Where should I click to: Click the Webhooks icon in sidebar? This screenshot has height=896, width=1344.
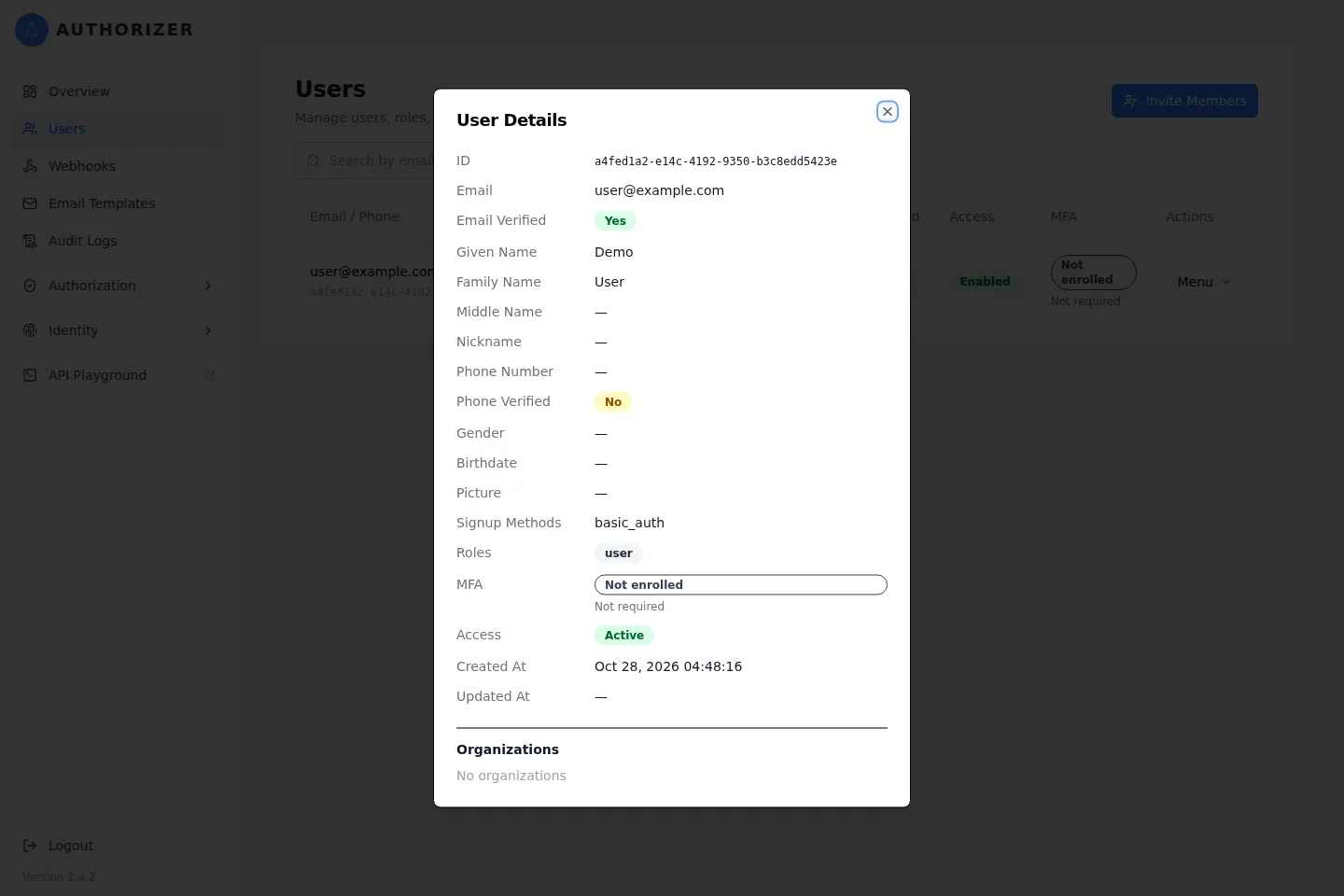pos(30,166)
